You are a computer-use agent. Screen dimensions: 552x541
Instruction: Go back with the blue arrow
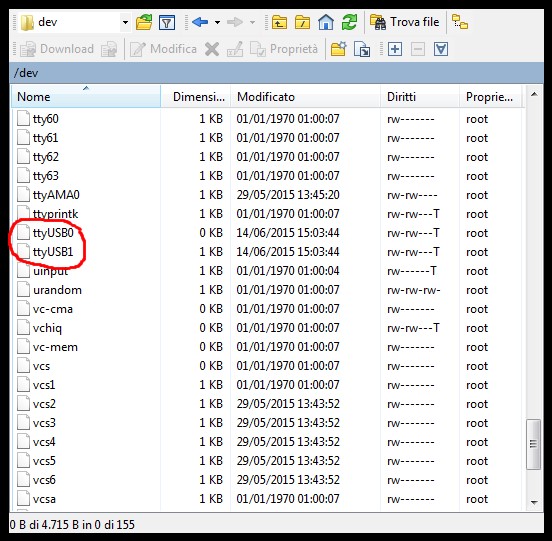(200, 23)
